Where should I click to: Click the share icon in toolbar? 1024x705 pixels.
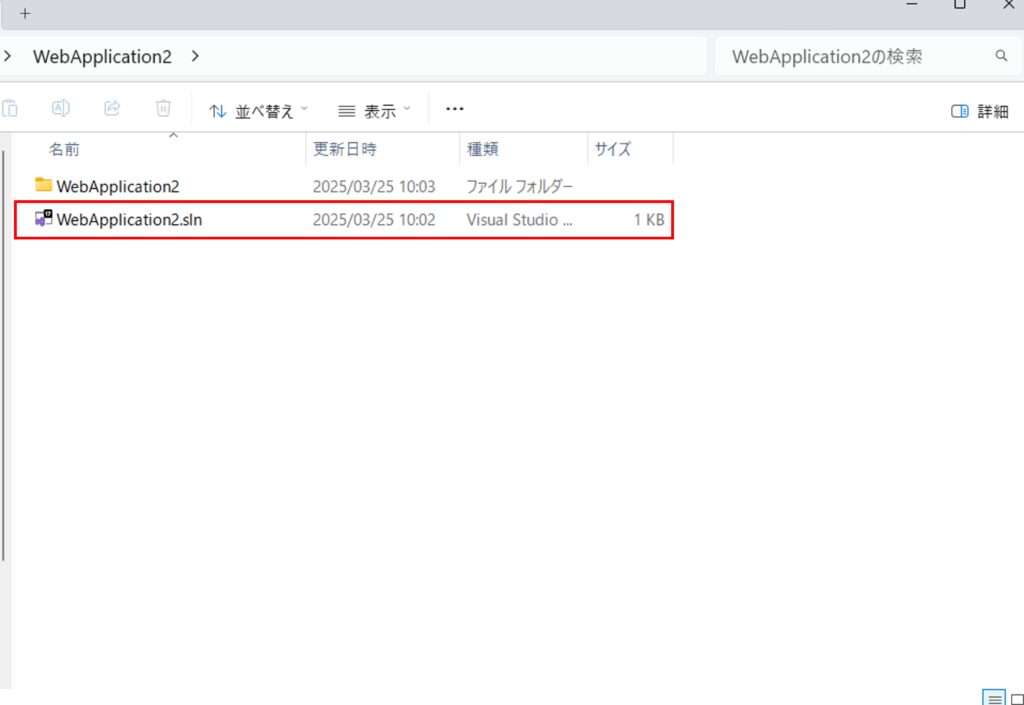[x=112, y=108]
